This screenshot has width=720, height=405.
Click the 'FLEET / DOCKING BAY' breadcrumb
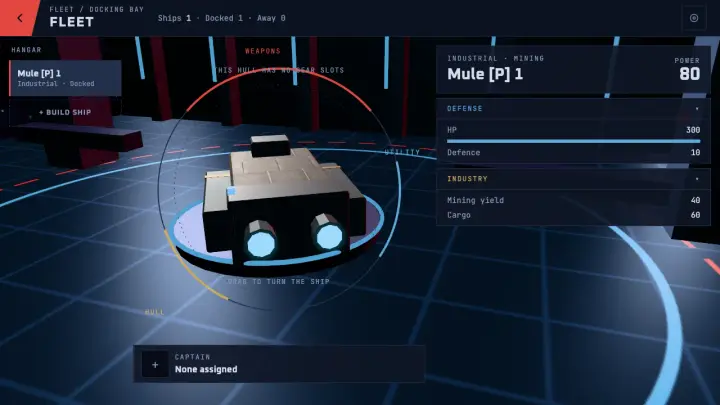[96, 9]
